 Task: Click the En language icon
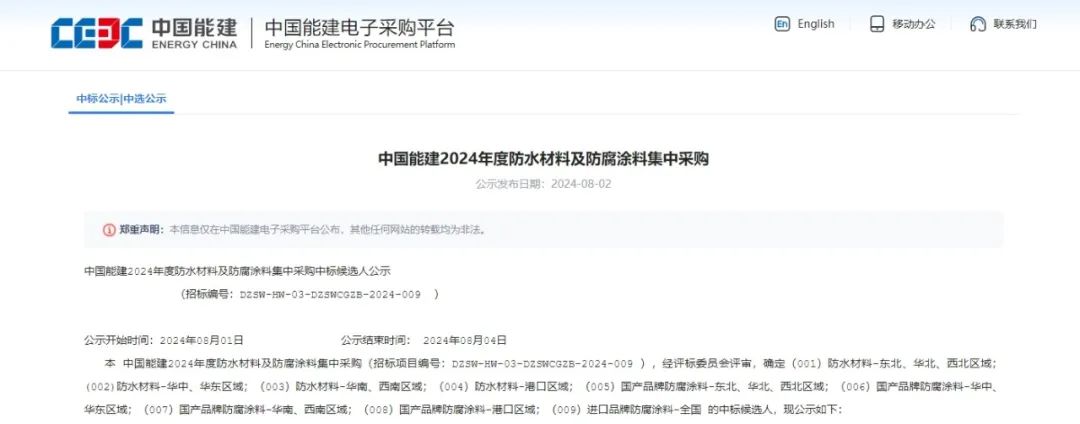click(782, 24)
